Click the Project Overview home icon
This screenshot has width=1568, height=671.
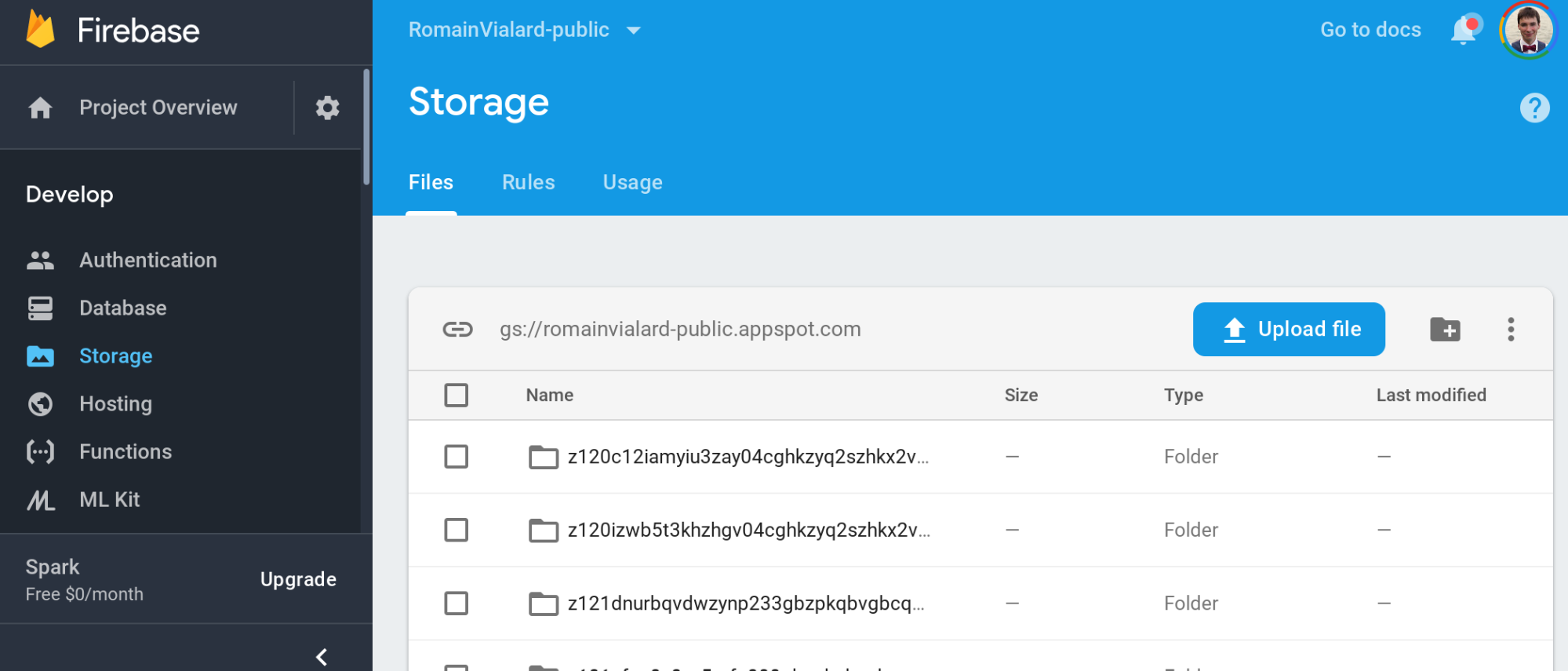pos(40,108)
